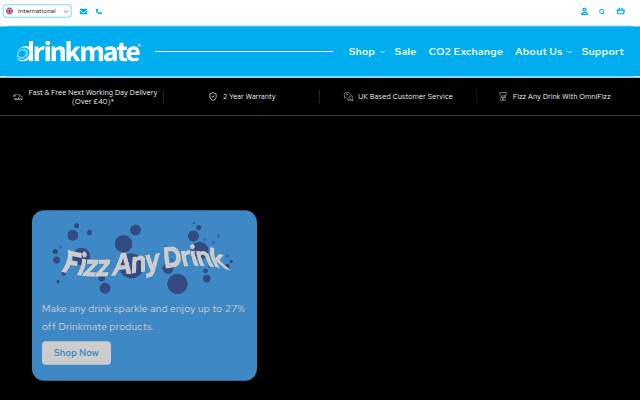Open the Sale page
The image size is (640, 400).
click(405, 52)
